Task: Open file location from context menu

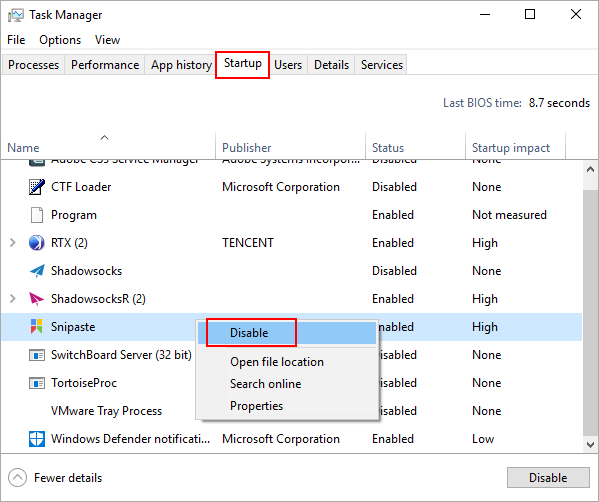Action: coord(277,362)
